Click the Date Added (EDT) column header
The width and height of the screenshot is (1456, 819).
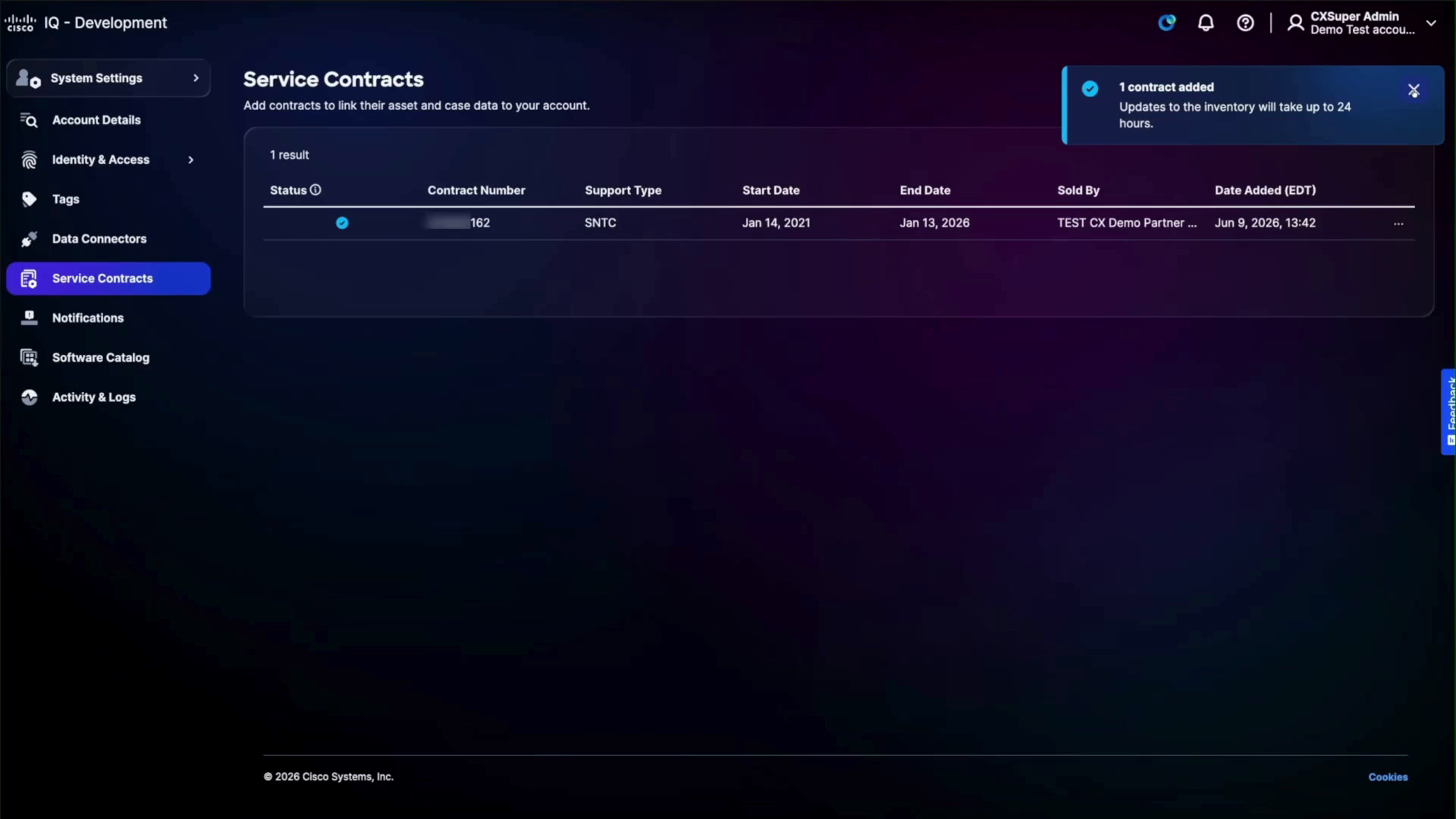point(1266,190)
